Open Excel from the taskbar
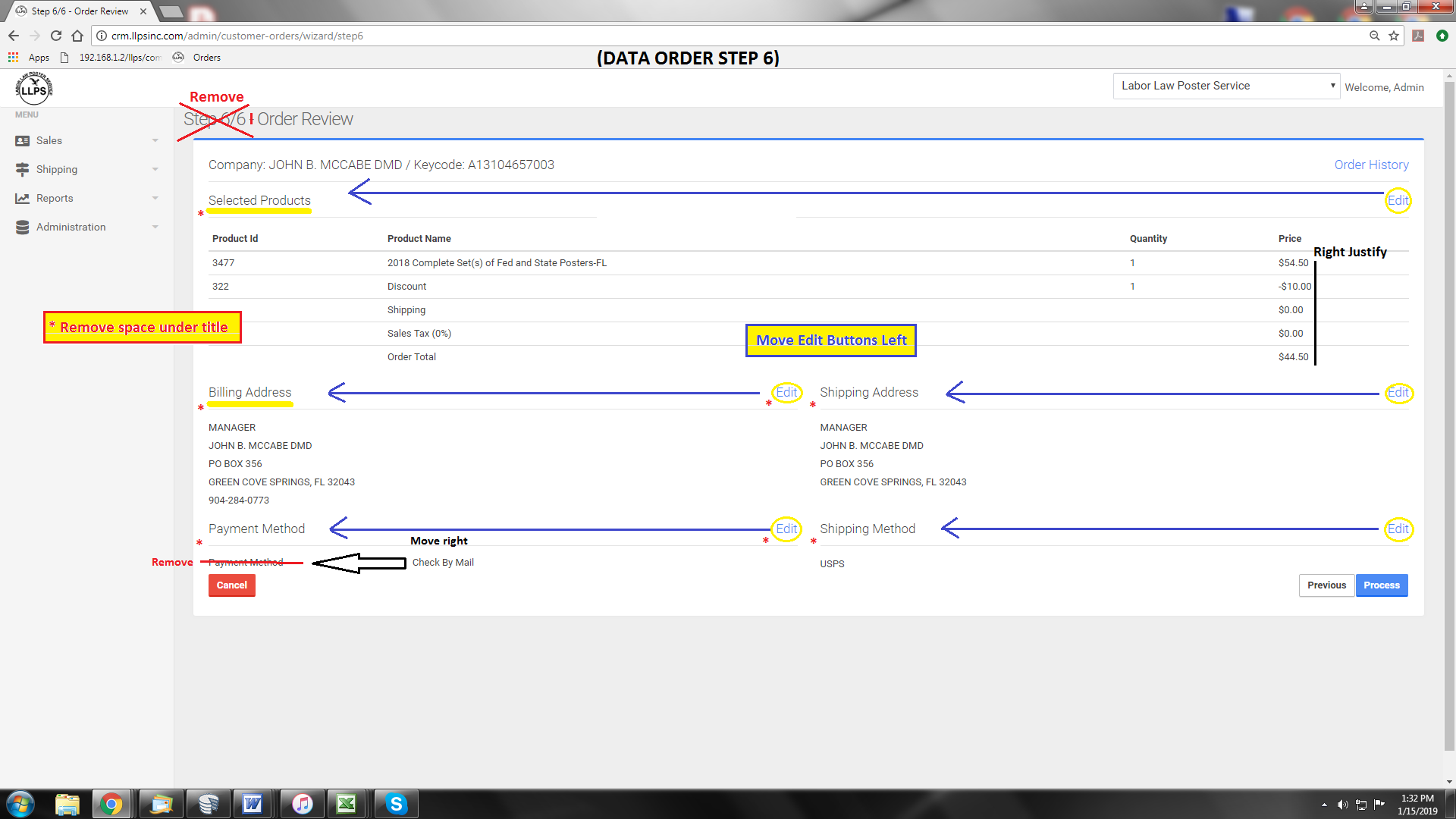1456x819 pixels. tap(347, 803)
